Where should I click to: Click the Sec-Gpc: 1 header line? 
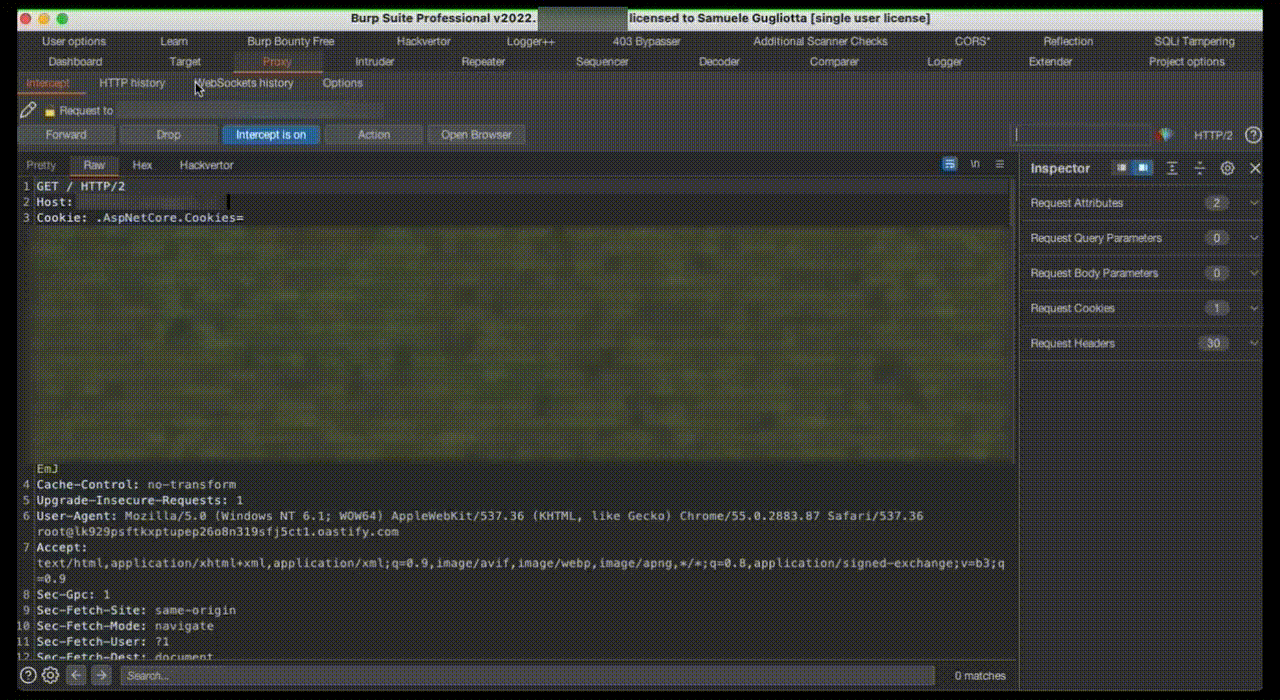pyautogui.click(x=73, y=594)
